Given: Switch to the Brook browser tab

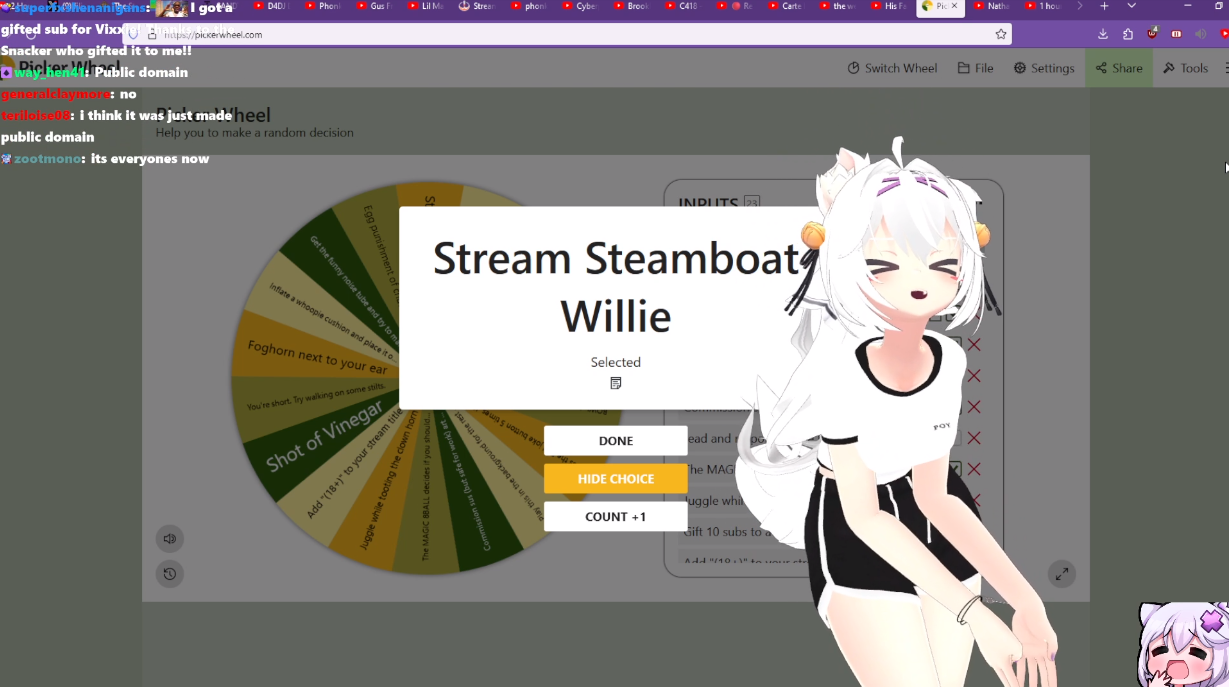Looking at the screenshot, I should 634,6.
